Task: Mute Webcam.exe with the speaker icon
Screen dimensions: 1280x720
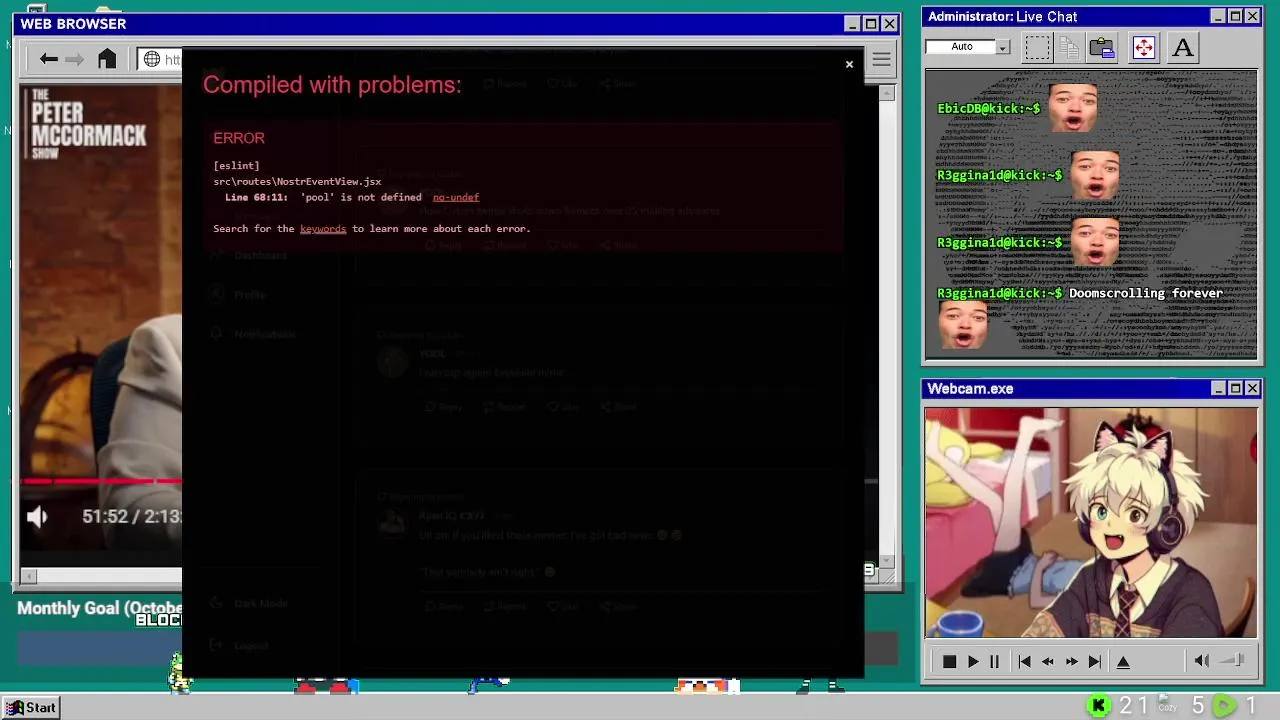Action: [1202, 661]
